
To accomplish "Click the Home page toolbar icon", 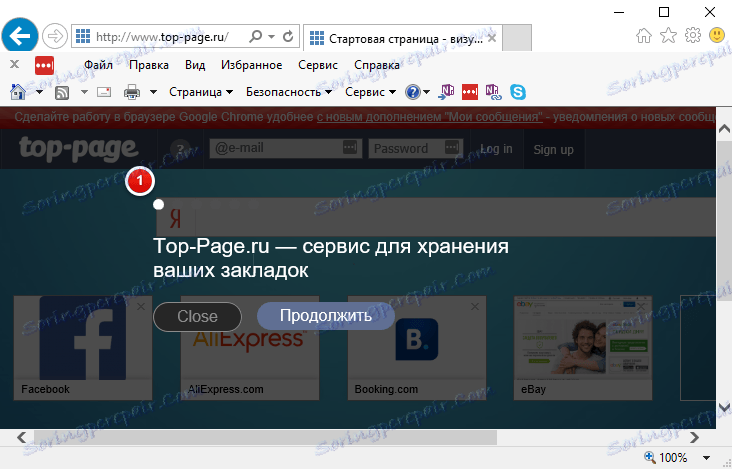I will point(18,92).
